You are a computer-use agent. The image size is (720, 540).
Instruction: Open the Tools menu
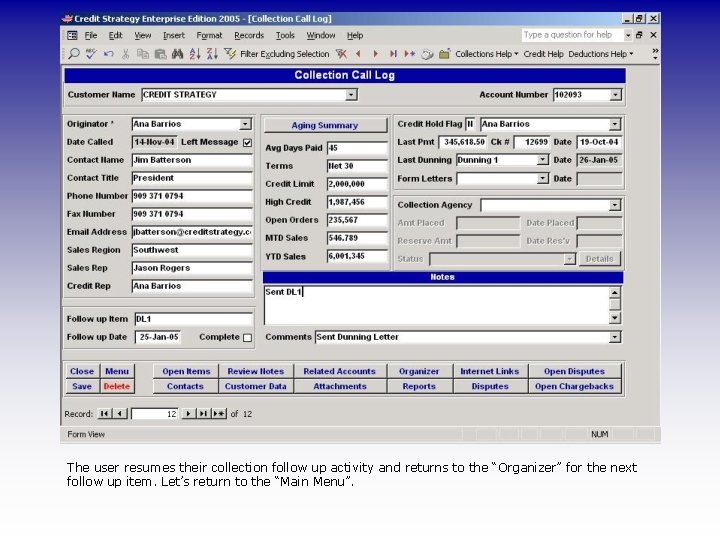pos(285,35)
